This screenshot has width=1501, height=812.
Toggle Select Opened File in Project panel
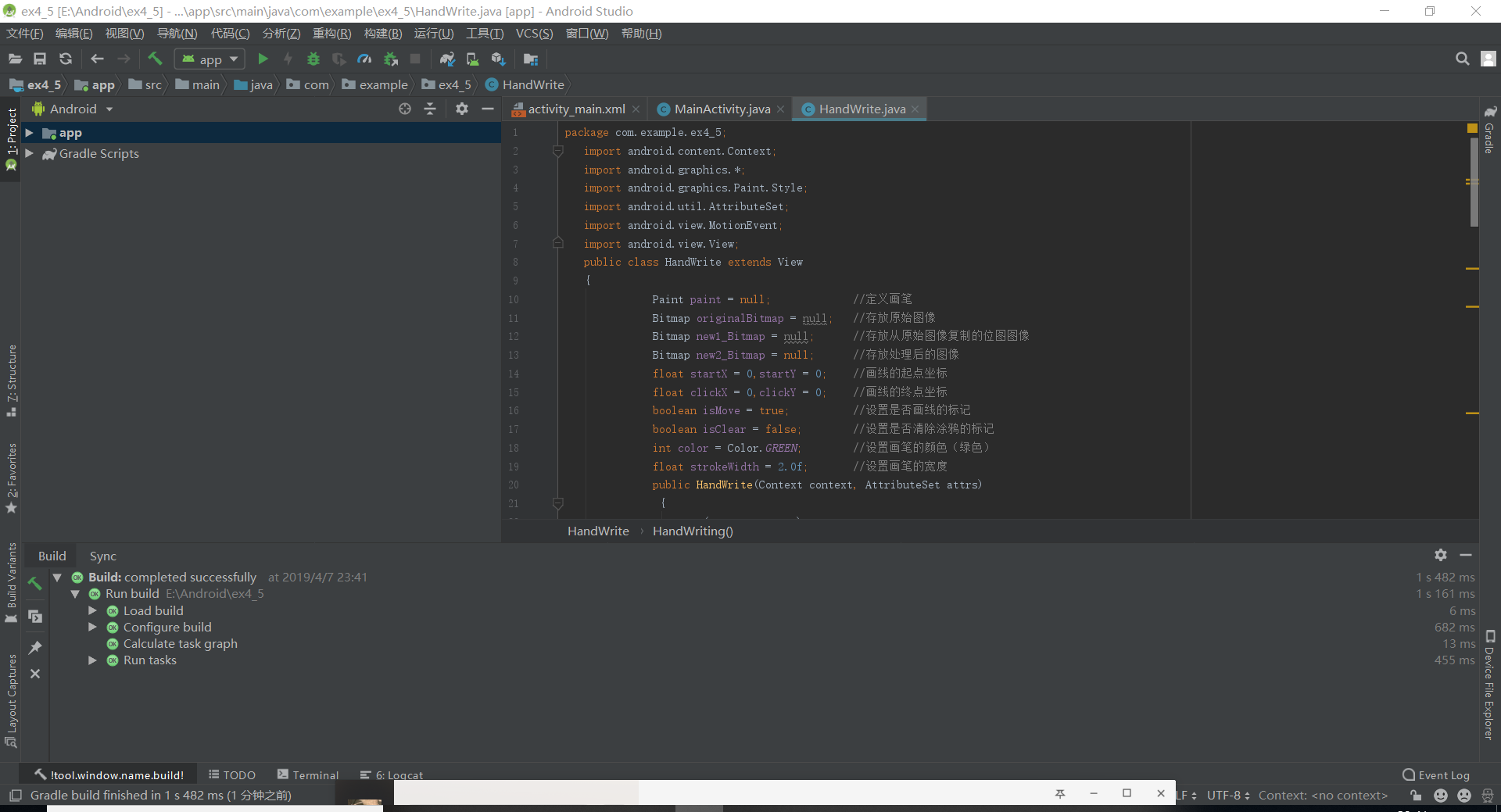click(405, 109)
